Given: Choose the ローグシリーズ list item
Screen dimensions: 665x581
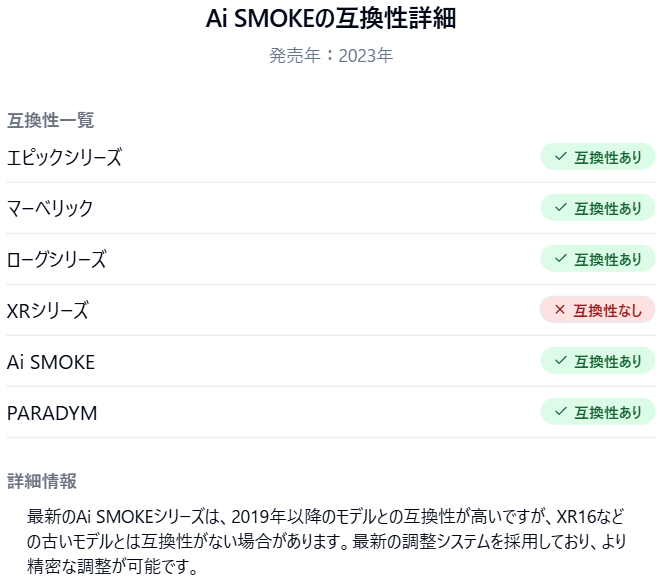Looking at the screenshot, I should click(x=56, y=259).
